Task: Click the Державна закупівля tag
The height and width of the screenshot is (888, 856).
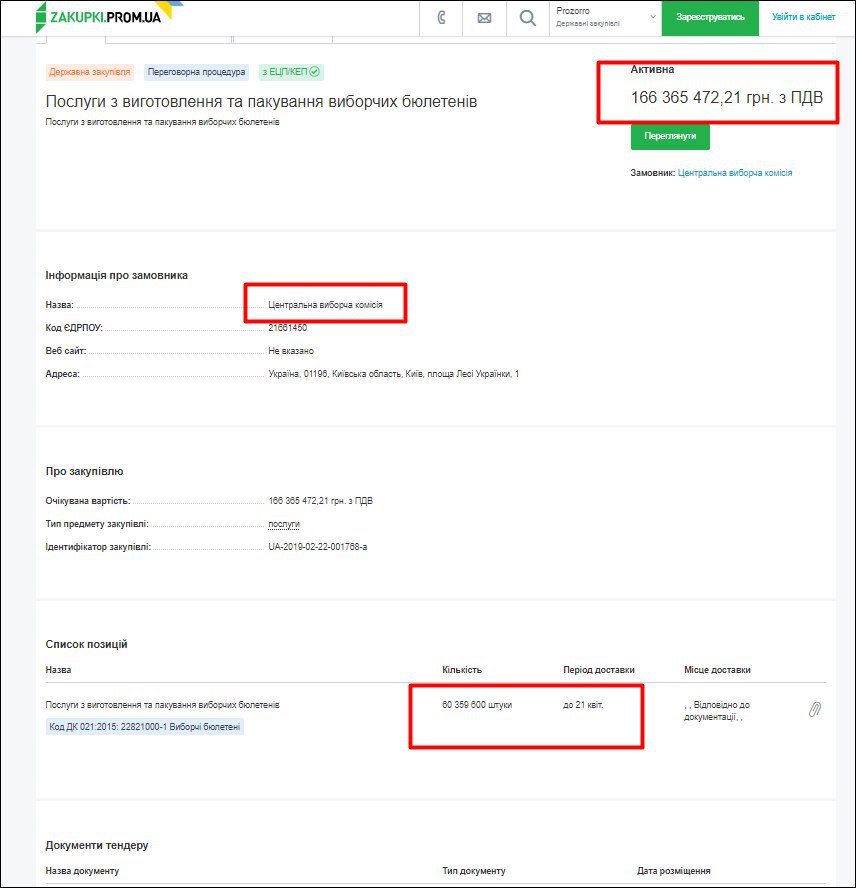Action: [x=90, y=72]
